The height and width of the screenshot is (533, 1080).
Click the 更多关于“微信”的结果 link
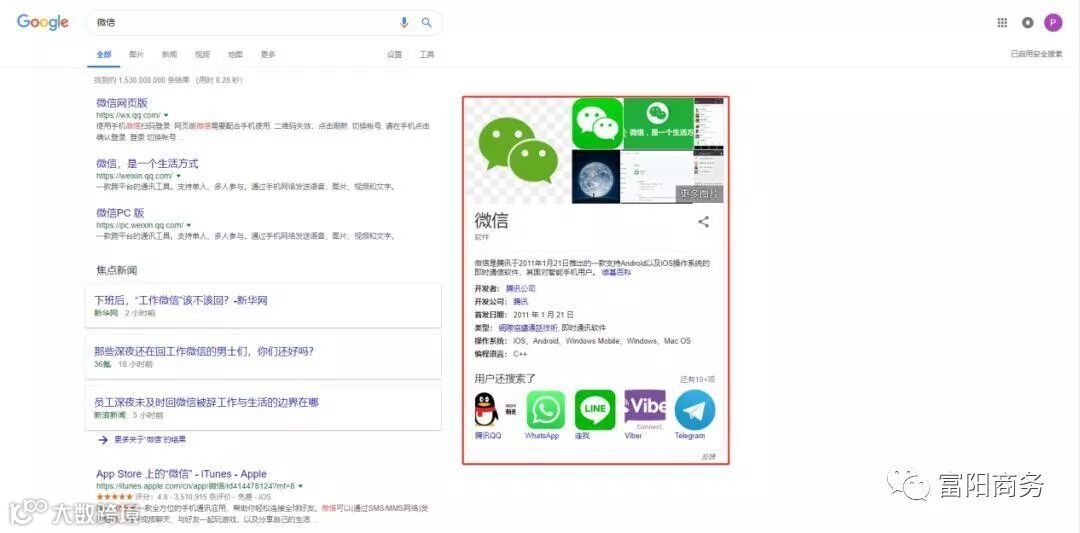coord(149,439)
